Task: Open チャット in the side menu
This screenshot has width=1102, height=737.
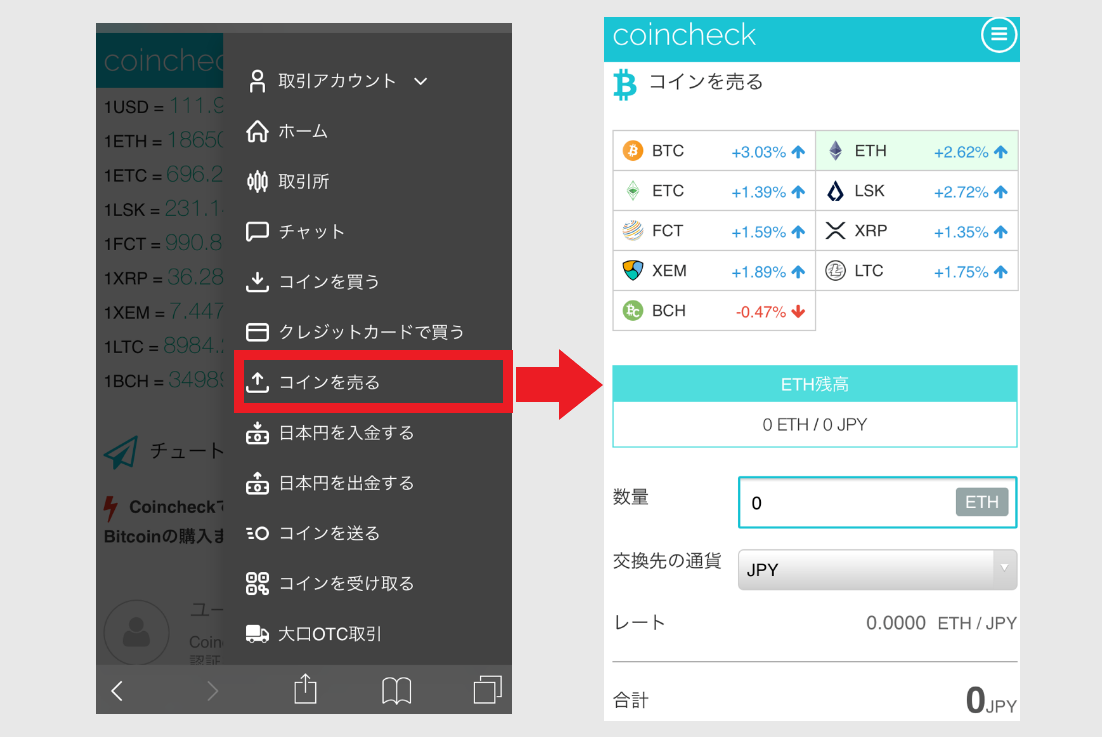Action: tap(311, 232)
